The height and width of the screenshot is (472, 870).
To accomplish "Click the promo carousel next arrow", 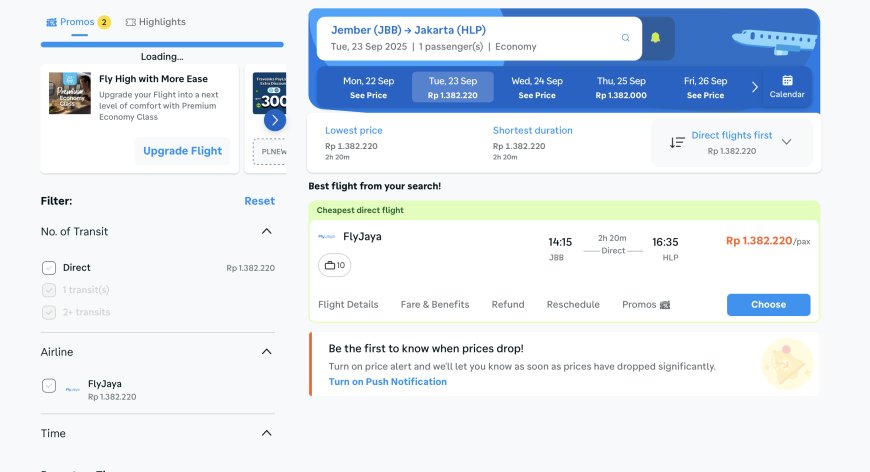I will [x=275, y=120].
